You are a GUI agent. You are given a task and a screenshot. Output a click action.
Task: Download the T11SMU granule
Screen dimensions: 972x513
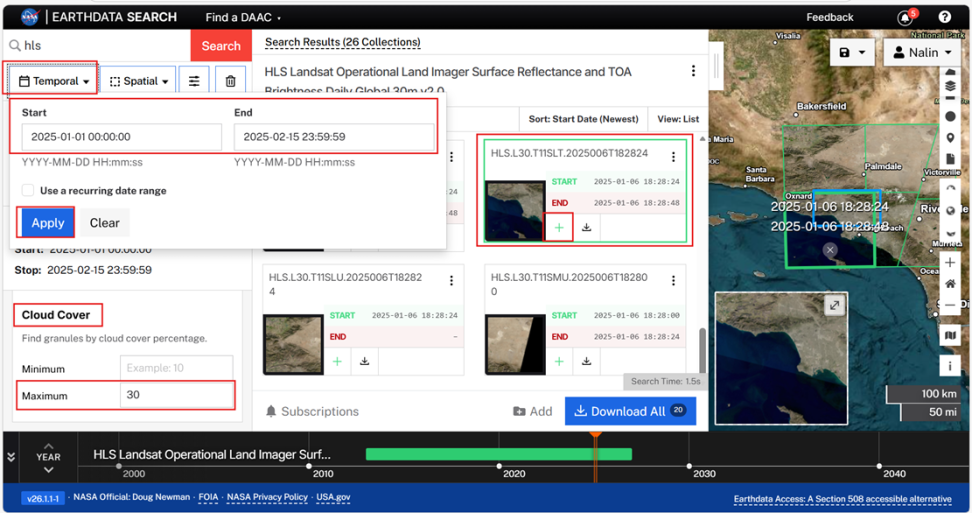click(x=586, y=361)
